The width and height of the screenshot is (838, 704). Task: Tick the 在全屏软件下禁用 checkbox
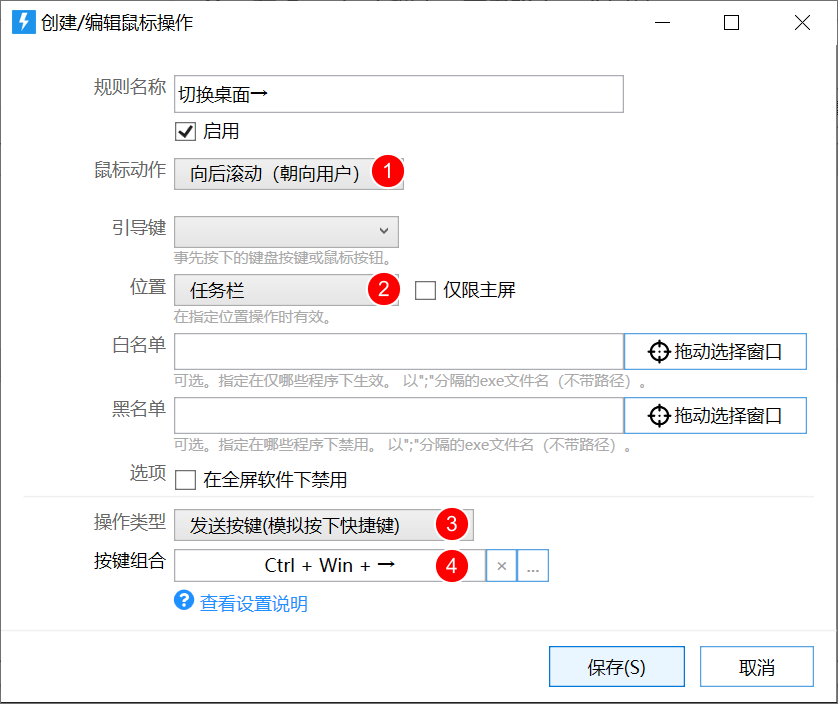click(185, 479)
